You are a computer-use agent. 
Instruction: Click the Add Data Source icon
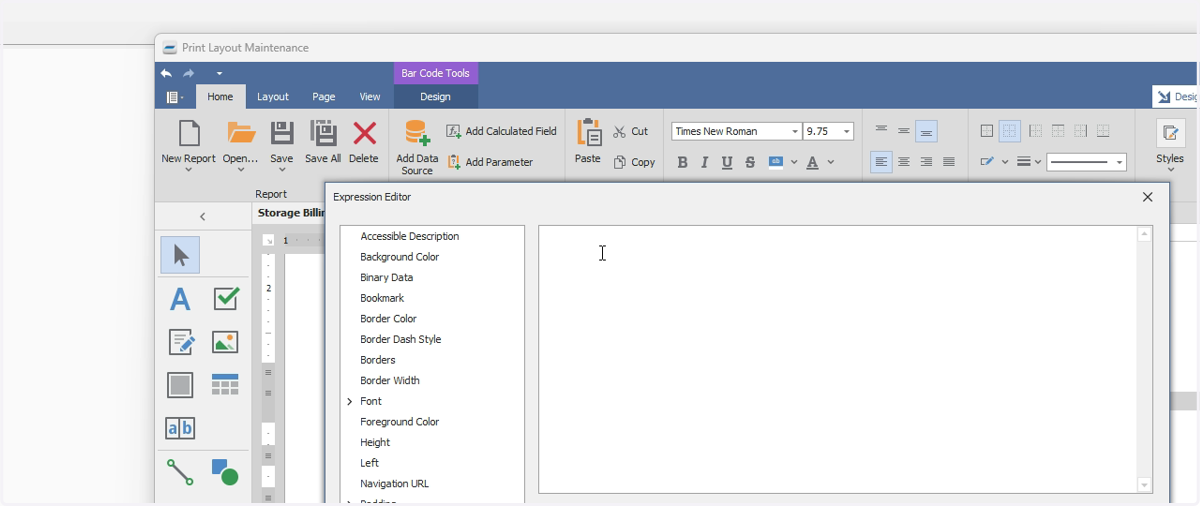pyautogui.click(x=417, y=133)
